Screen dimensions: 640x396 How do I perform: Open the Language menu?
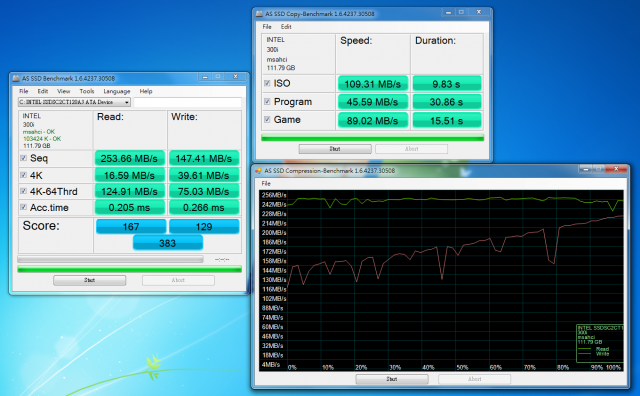point(117,91)
